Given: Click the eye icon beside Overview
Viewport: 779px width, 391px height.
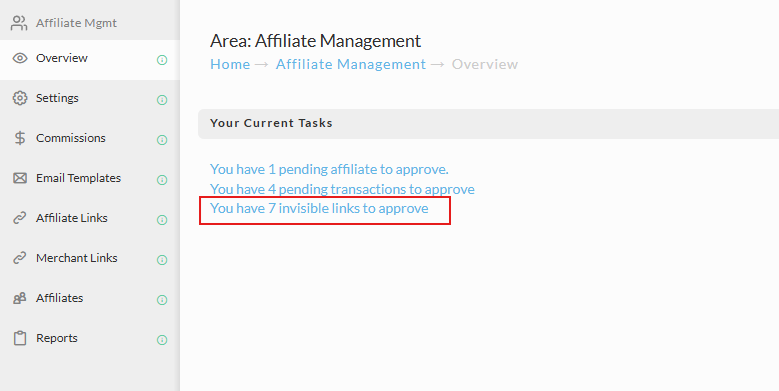Looking at the screenshot, I should [20, 58].
